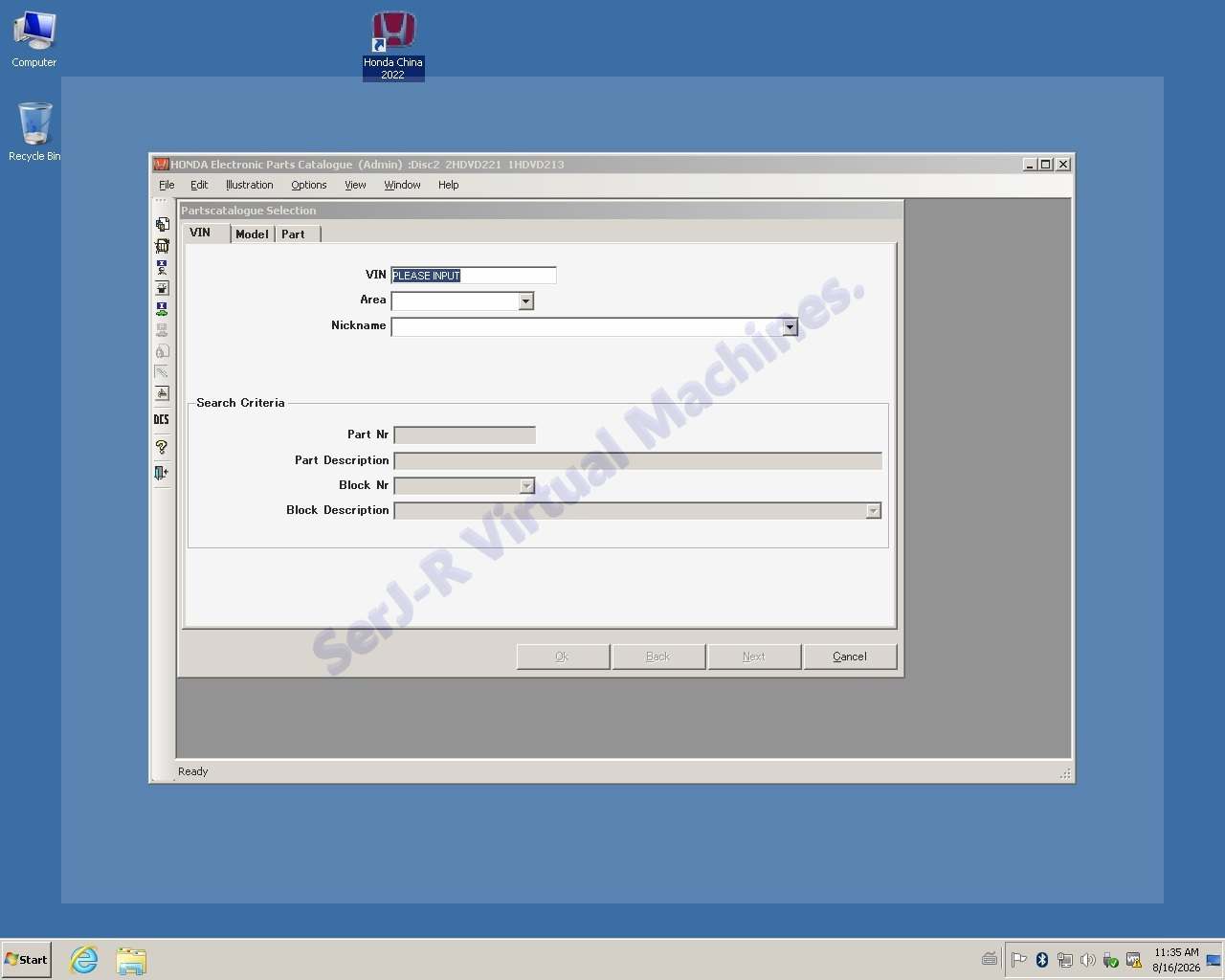This screenshot has width=1225, height=980.
Task: Click the Back button
Action: coord(658,657)
